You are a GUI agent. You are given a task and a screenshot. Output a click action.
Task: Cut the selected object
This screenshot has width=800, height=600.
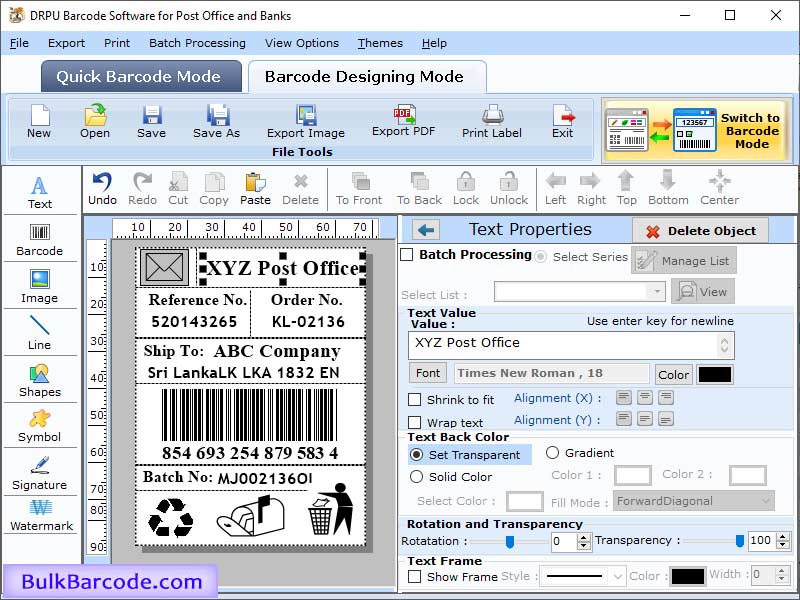[x=178, y=189]
